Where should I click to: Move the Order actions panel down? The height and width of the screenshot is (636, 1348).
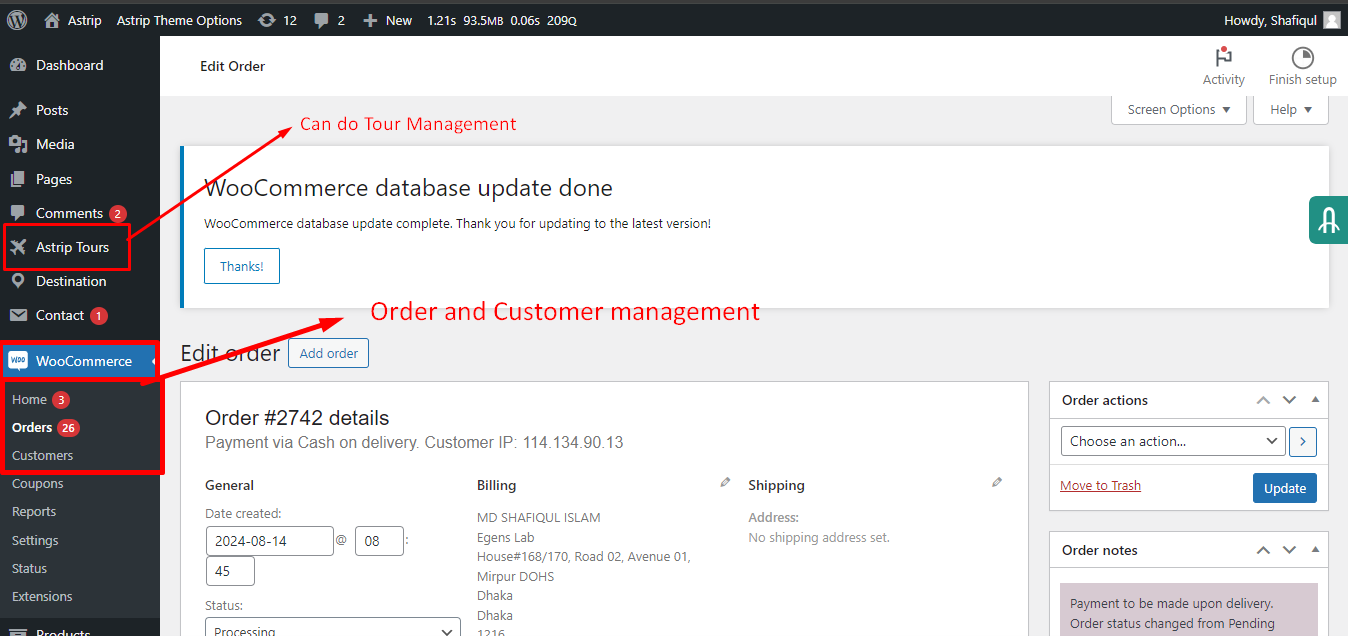tap(1289, 400)
